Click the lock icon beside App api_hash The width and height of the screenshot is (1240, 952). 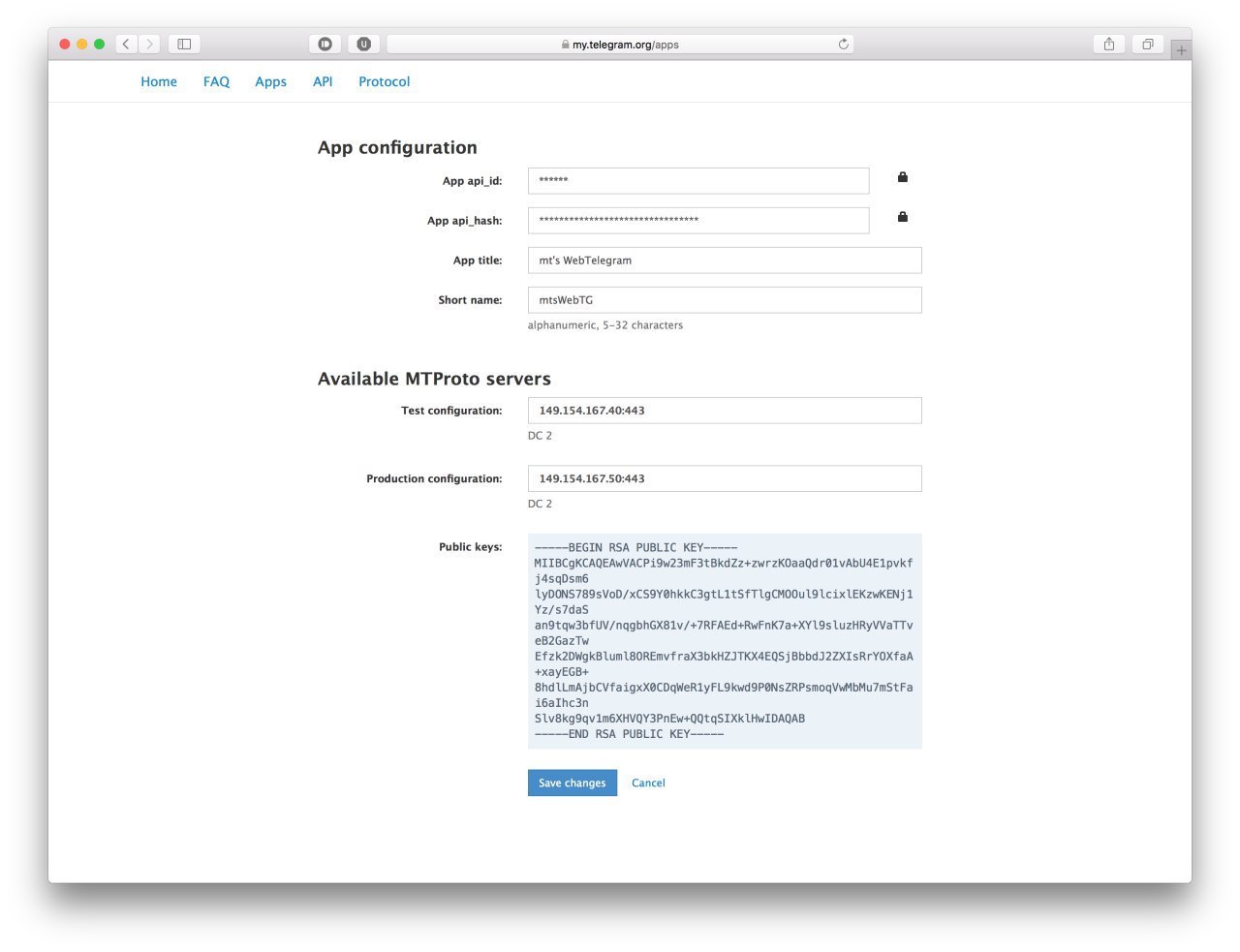[902, 217]
